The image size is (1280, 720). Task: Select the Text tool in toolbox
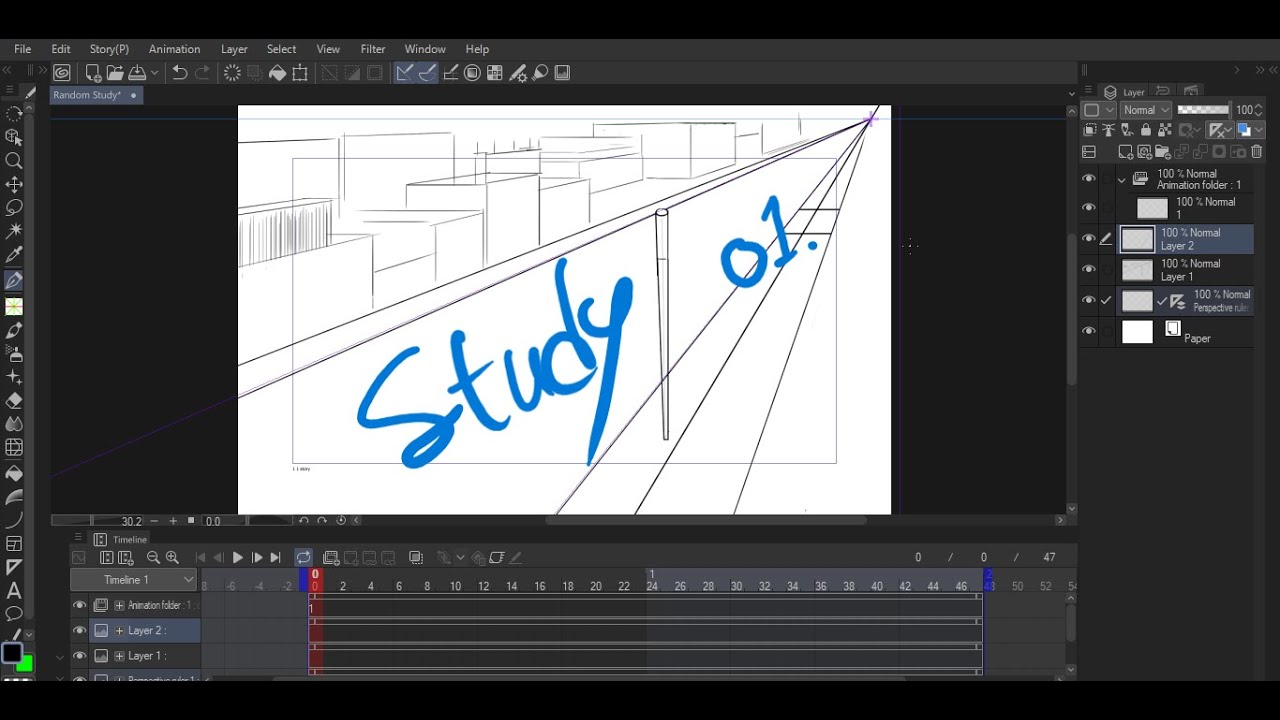tap(14, 591)
